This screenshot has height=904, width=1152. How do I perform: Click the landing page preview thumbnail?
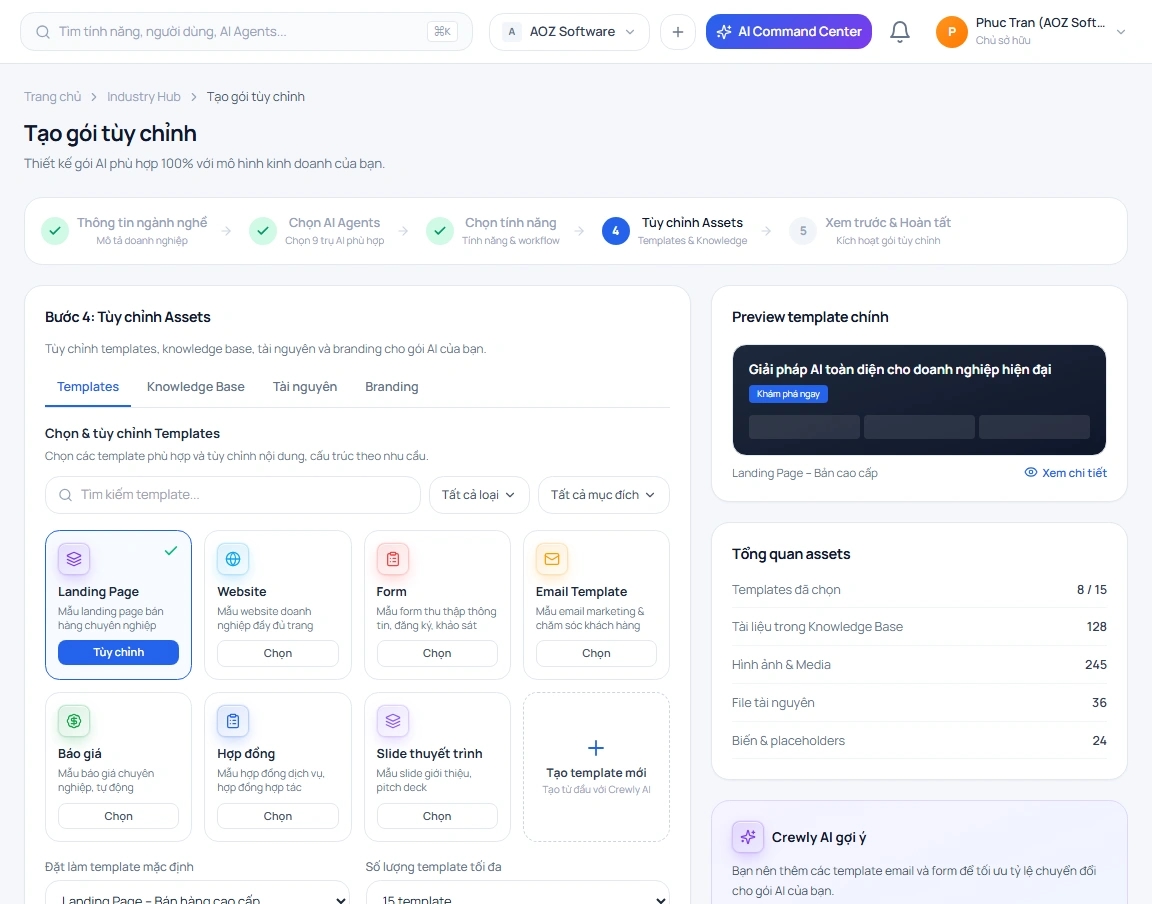[919, 400]
